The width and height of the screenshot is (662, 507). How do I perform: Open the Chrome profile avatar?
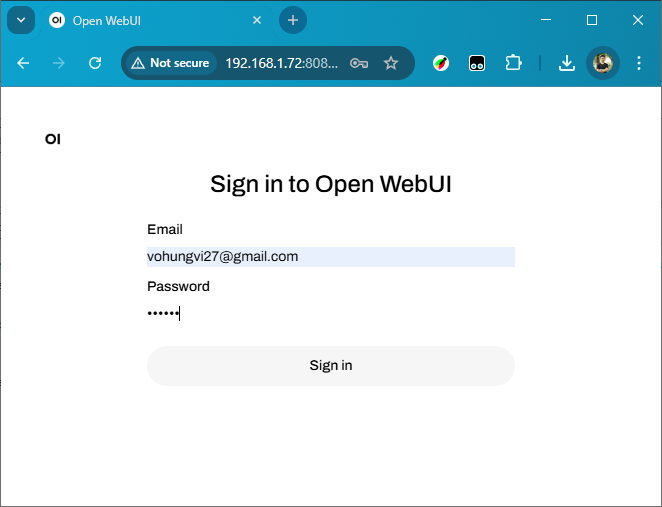[602, 63]
